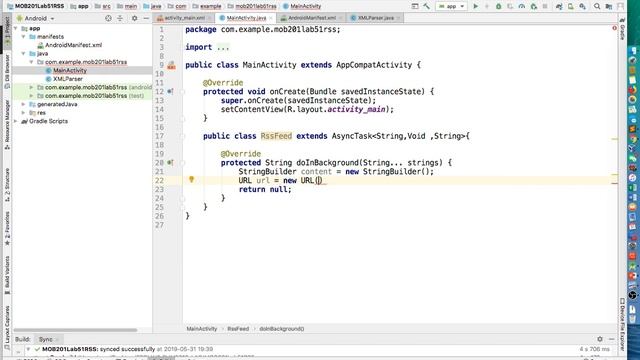Open the Gradle tool window tab
This screenshot has width=640, height=360.
click(622, 29)
